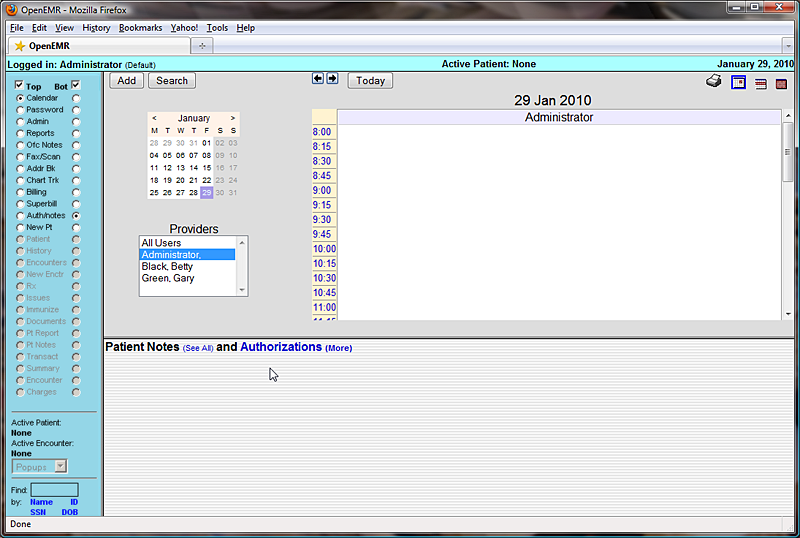Open the File menu
Screen dimensions: 800x538
[x=16, y=28]
